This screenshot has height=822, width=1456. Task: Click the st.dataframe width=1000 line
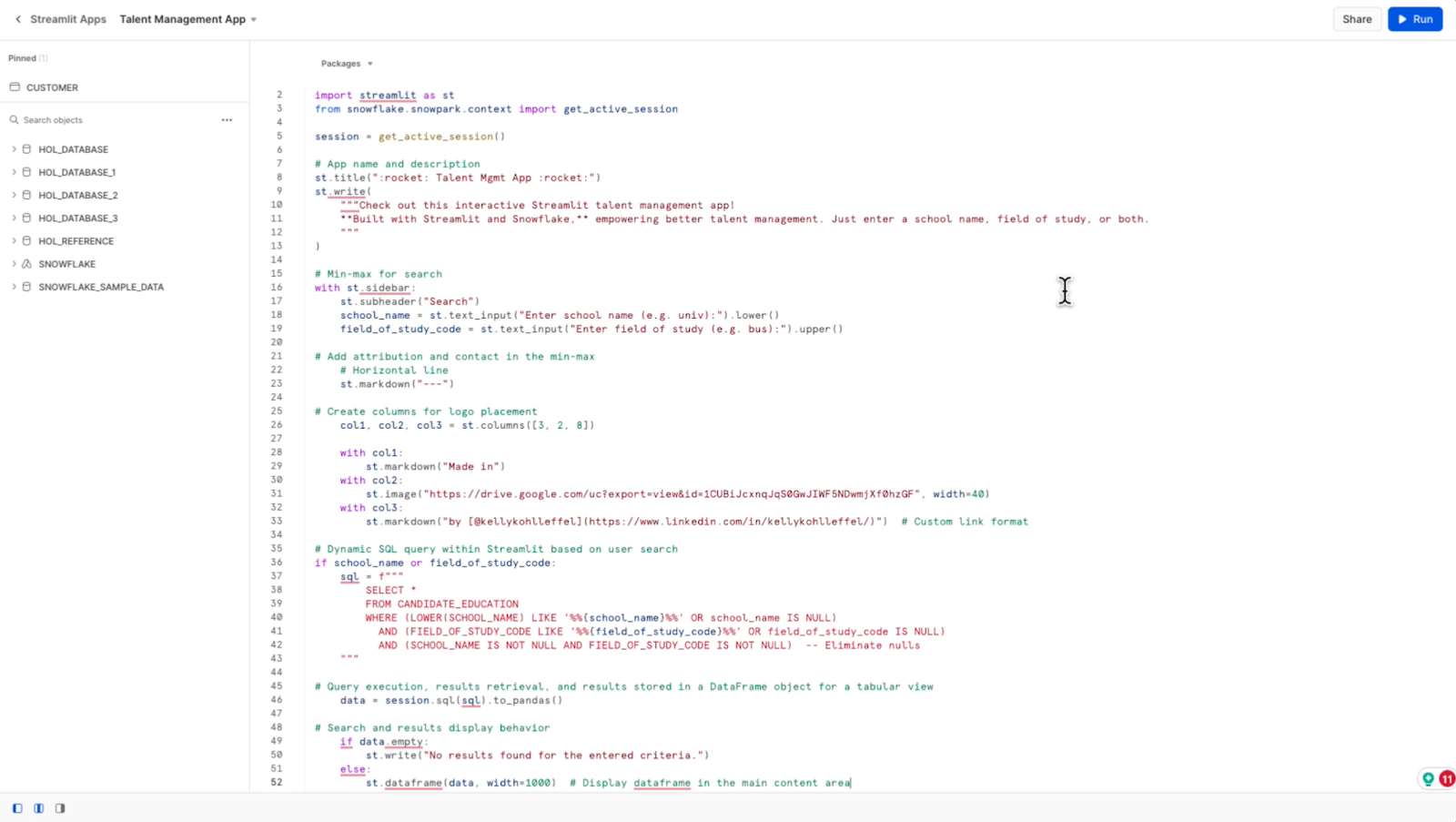pos(608,783)
